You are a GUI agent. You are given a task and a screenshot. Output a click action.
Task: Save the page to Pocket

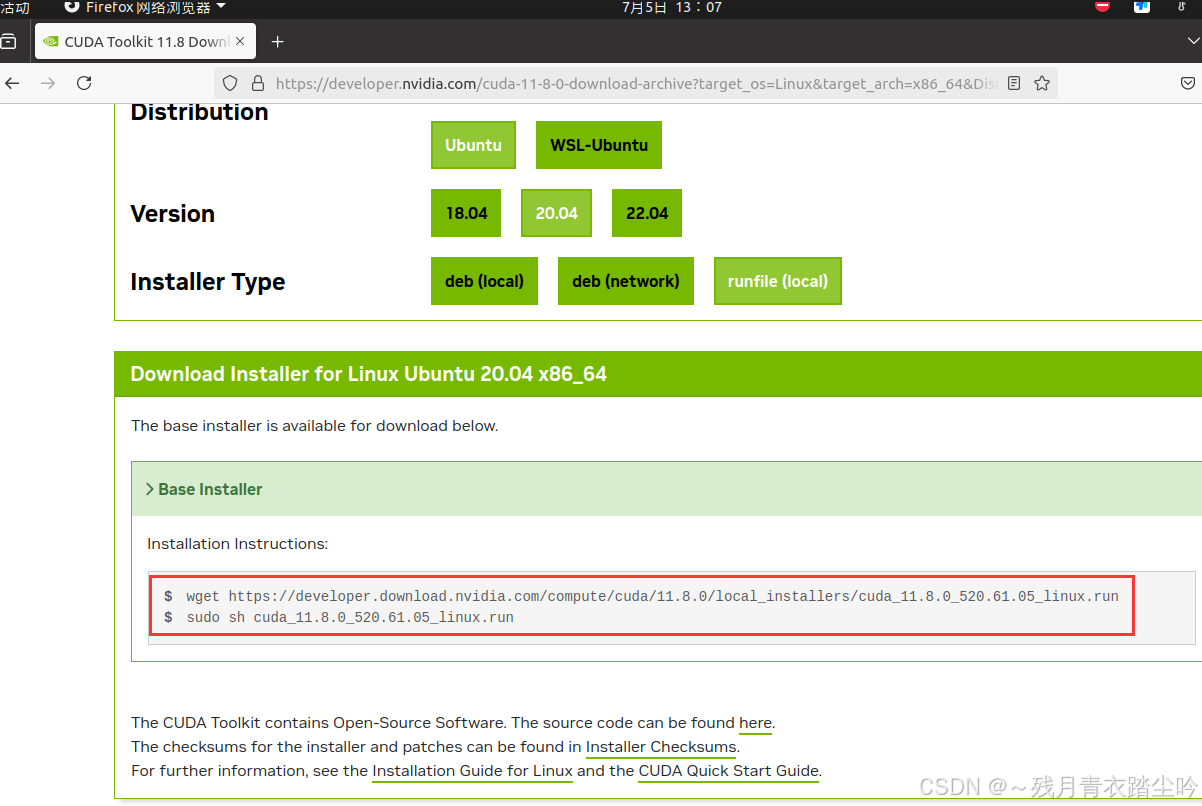tap(1188, 84)
